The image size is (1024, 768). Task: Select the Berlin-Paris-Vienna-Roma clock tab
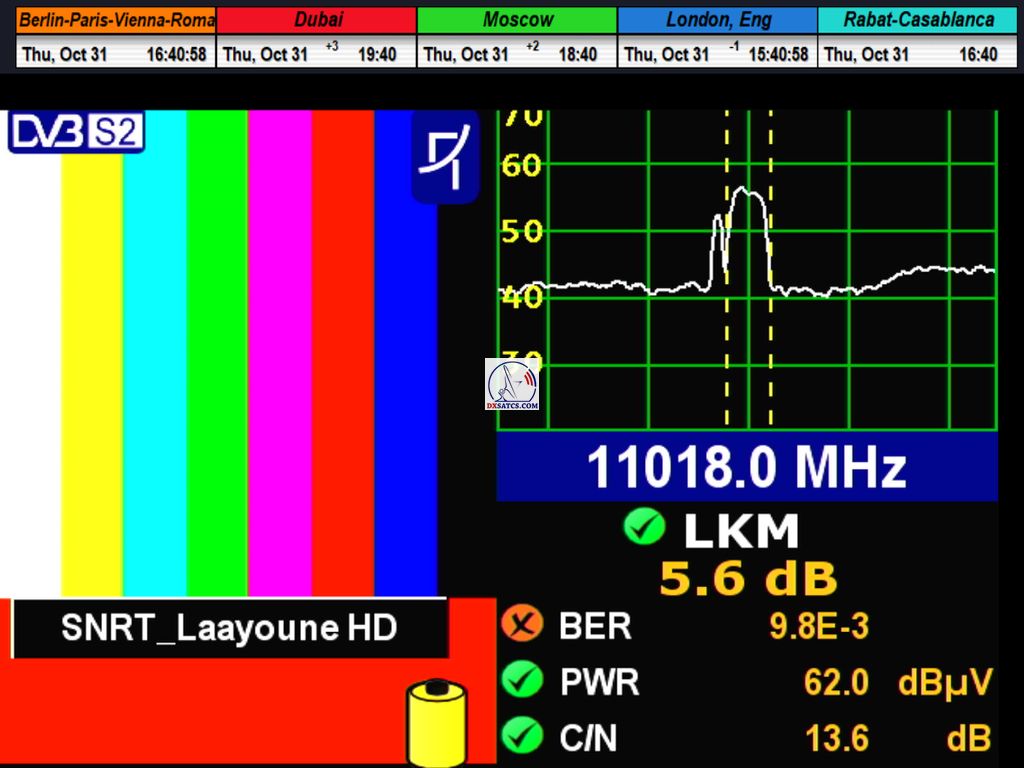[x=116, y=20]
